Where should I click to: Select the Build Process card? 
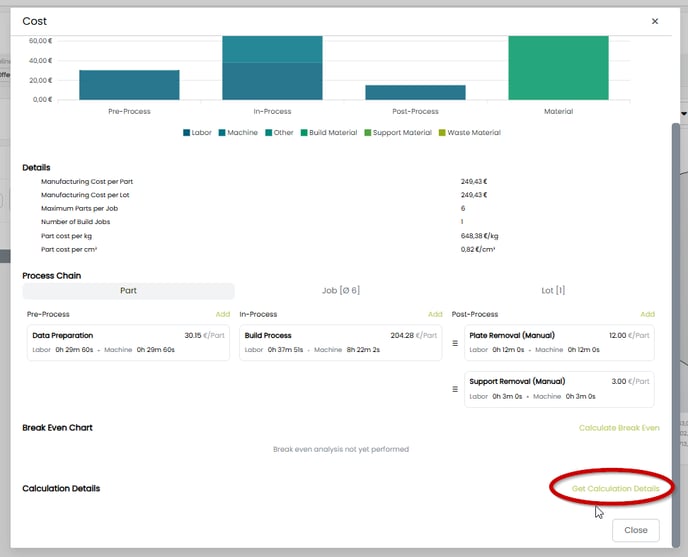pyautogui.click(x=340, y=342)
